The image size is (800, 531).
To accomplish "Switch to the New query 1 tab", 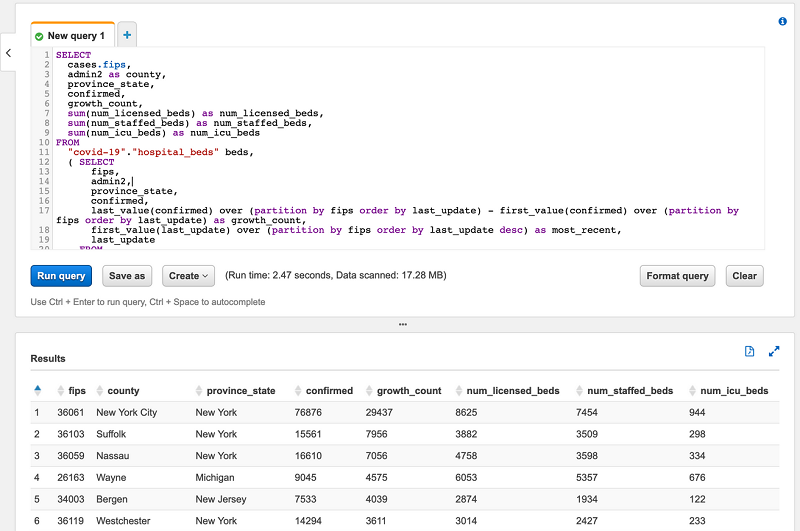I will [x=75, y=36].
